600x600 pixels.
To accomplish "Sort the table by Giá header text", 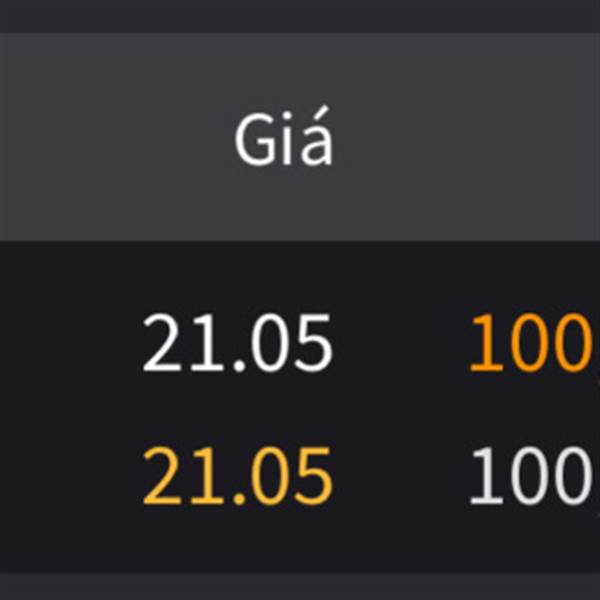I will point(284,137).
